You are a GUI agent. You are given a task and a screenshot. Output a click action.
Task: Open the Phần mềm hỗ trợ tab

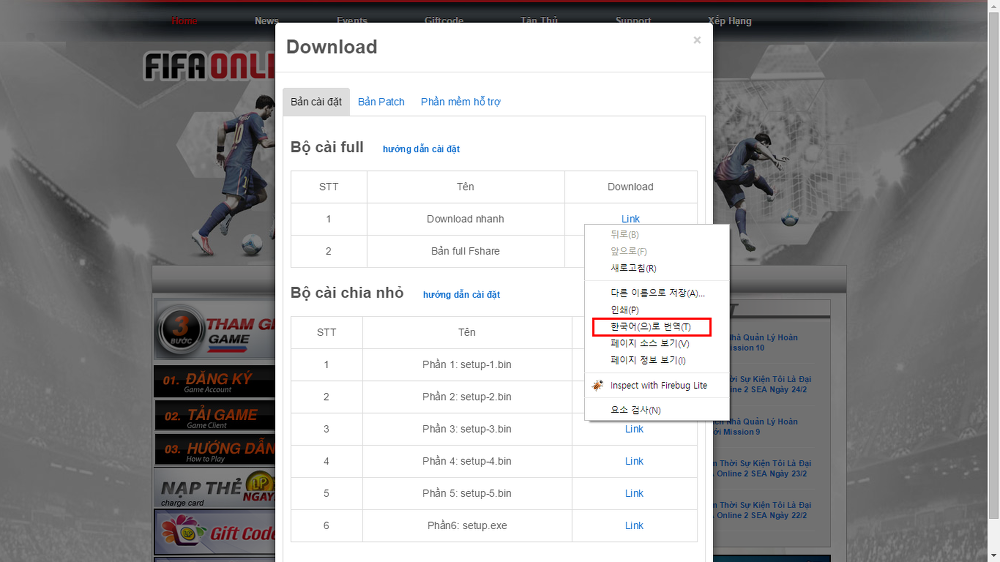click(460, 102)
